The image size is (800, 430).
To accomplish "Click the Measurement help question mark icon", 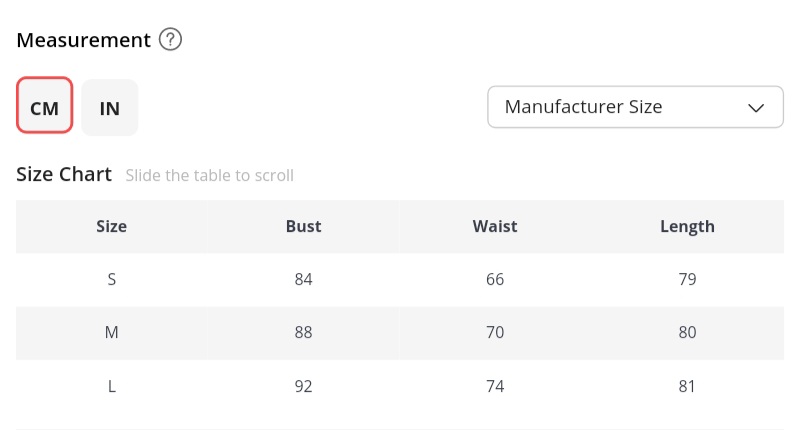I will [x=172, y=41].
